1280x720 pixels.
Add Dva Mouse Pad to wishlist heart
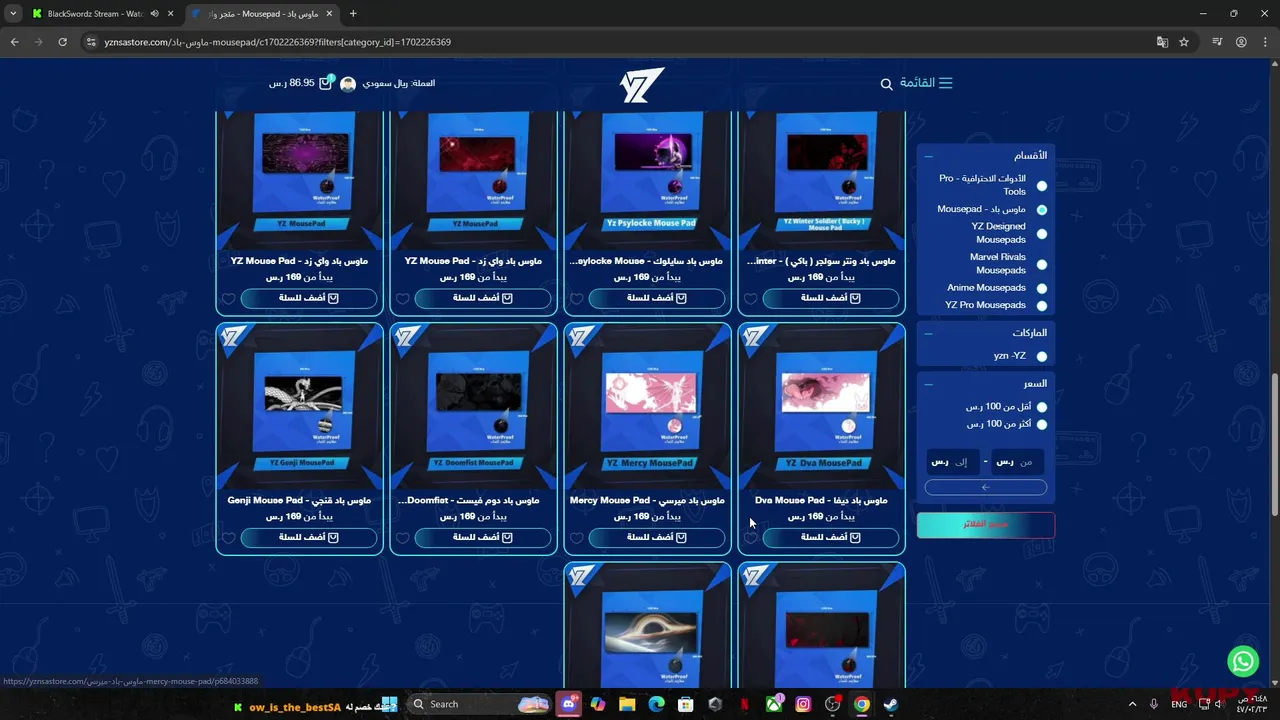tap(751, 538)
